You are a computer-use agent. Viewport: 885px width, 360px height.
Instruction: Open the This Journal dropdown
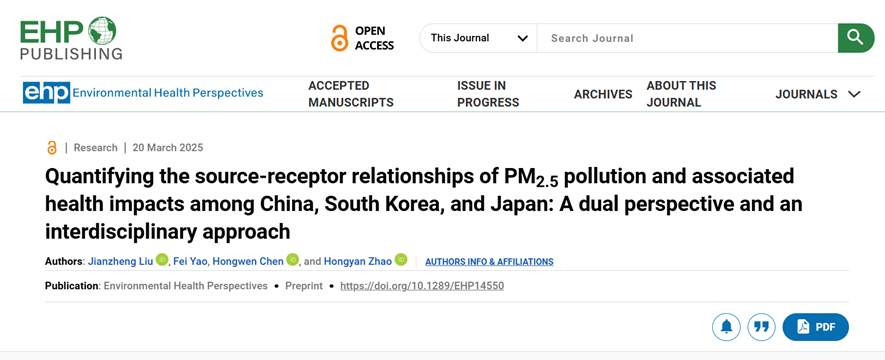(x=479, y=38)
